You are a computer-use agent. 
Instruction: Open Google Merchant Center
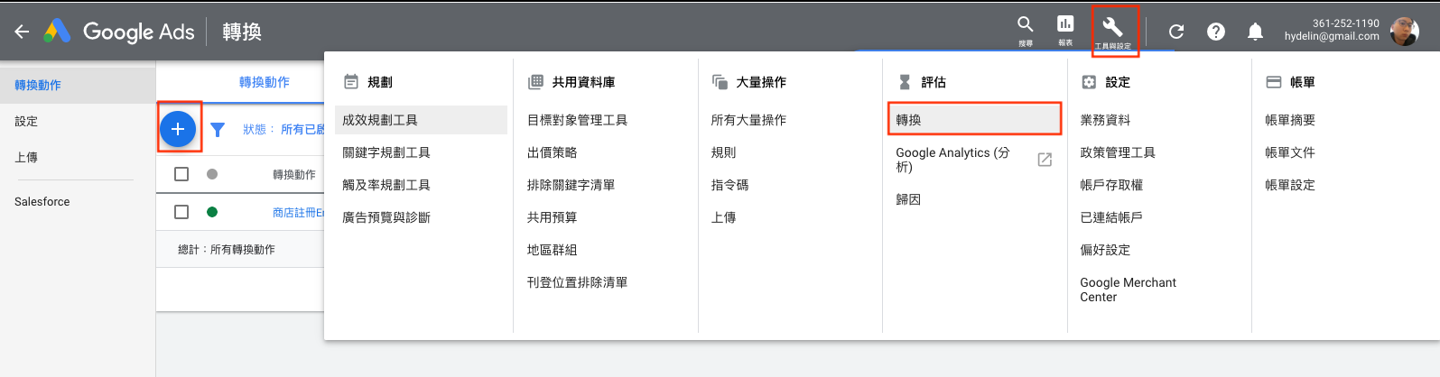pyautogui.click(x=1128, y=290)
